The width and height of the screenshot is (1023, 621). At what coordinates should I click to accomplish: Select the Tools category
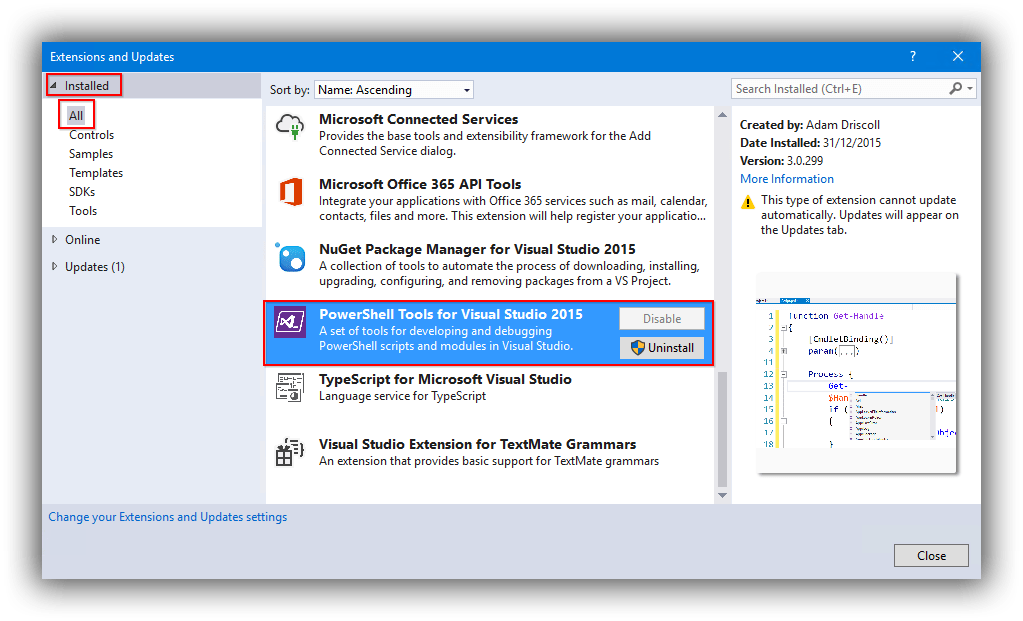83,211
